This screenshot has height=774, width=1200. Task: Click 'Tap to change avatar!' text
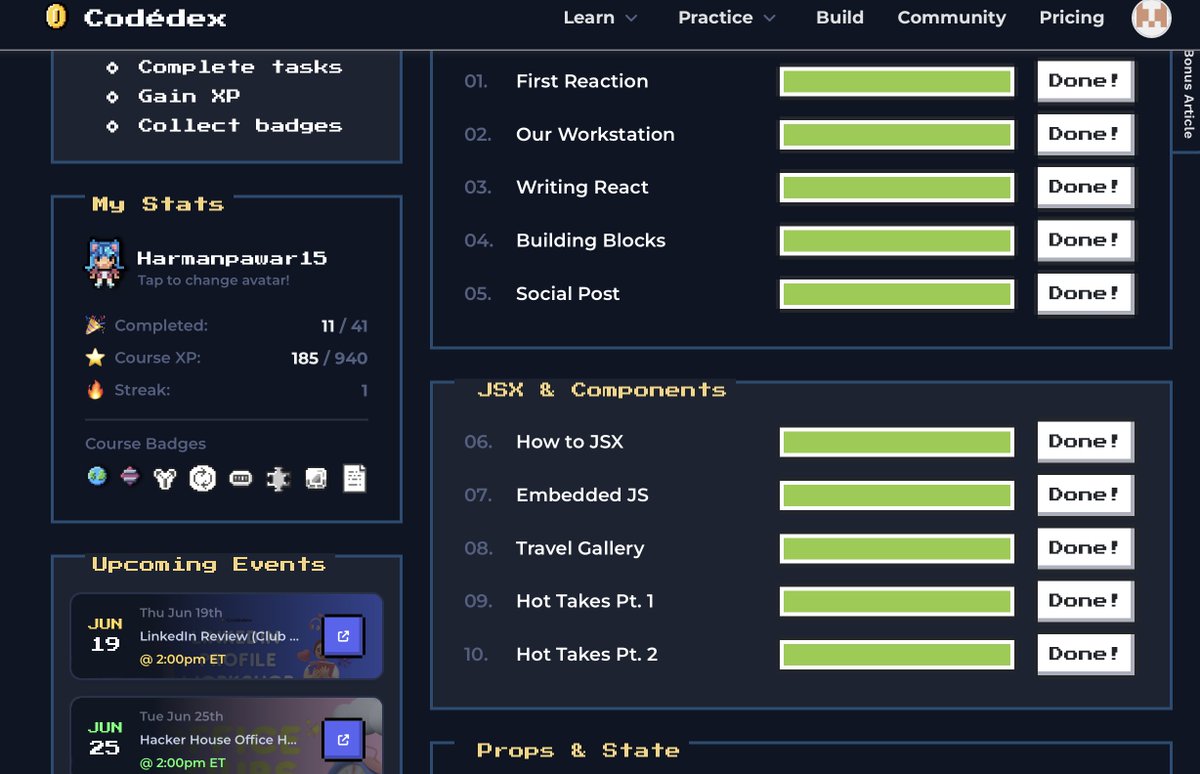point(214,281)
